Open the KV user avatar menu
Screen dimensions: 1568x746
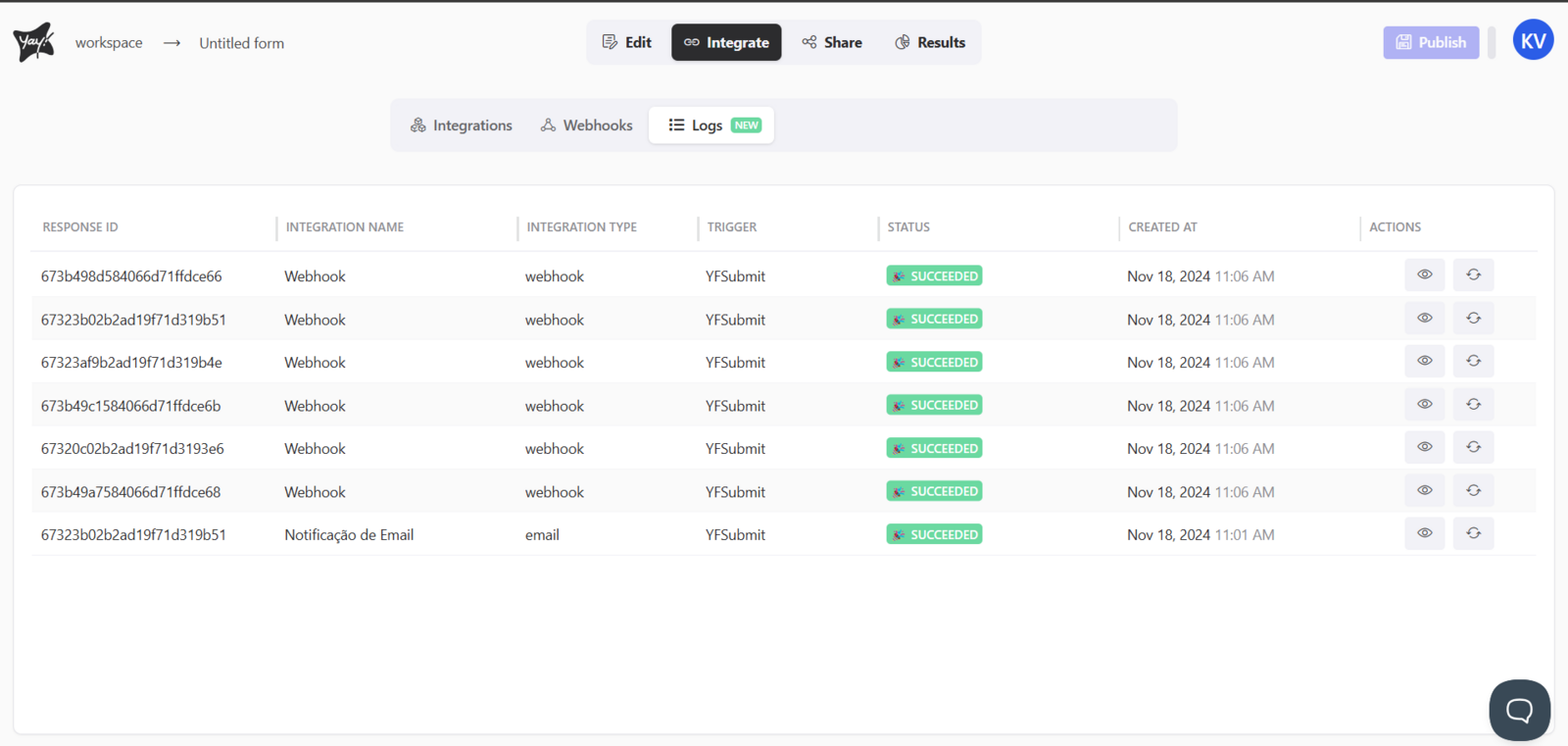tap(1533, 40)
